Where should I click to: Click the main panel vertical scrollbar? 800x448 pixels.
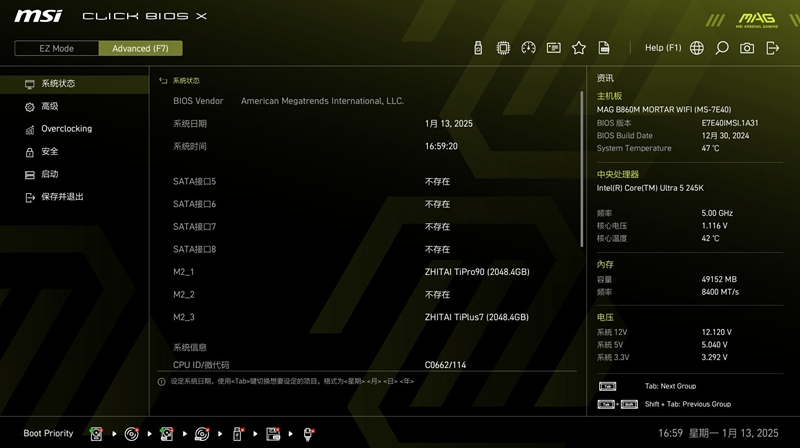pyautogui.click(x=581, y=168)
